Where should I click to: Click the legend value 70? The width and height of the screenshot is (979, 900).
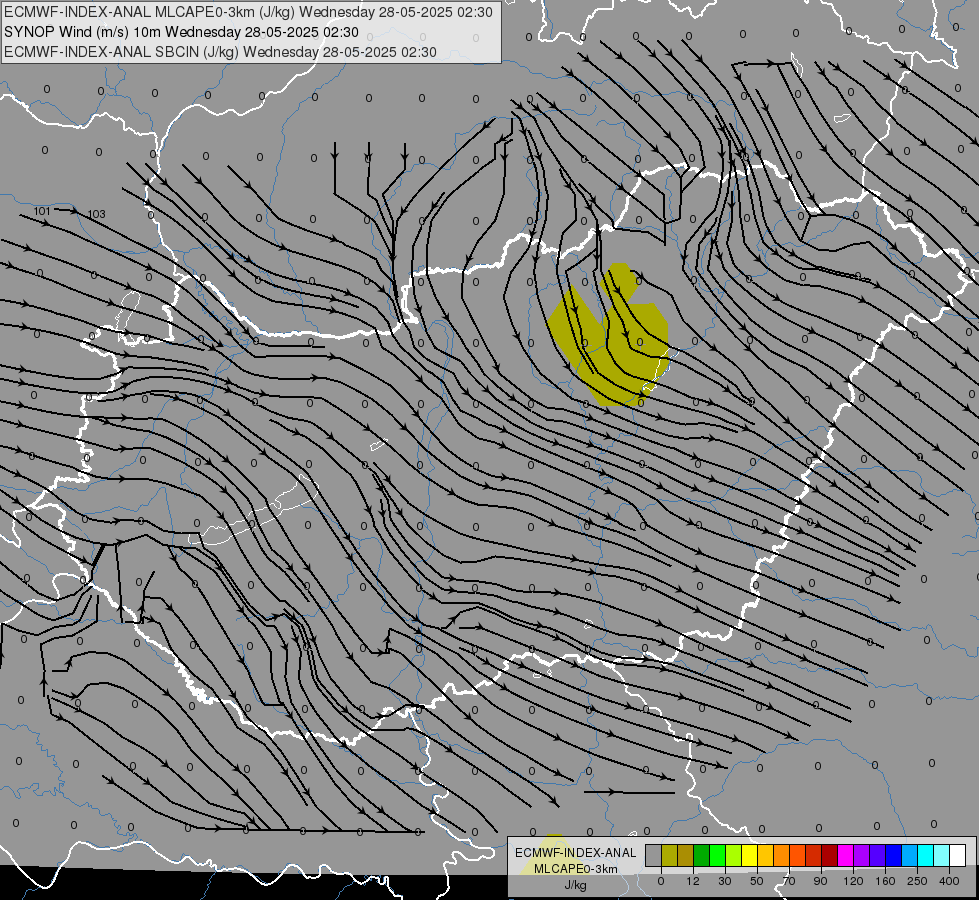[x=789, y=881]
